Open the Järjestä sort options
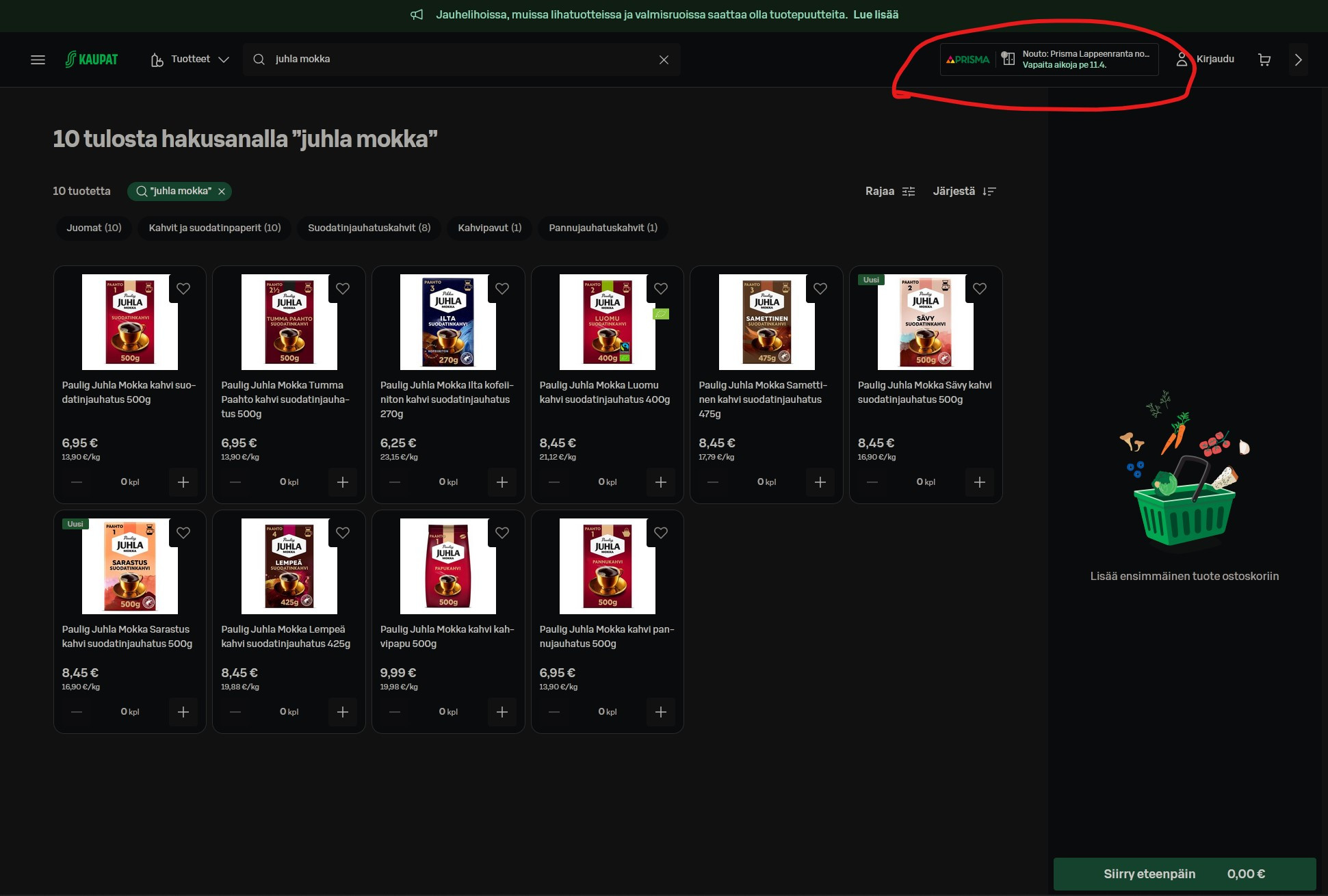Viewport: 1328px width, 896px height. pyautogui.click(x=964, y=192)
